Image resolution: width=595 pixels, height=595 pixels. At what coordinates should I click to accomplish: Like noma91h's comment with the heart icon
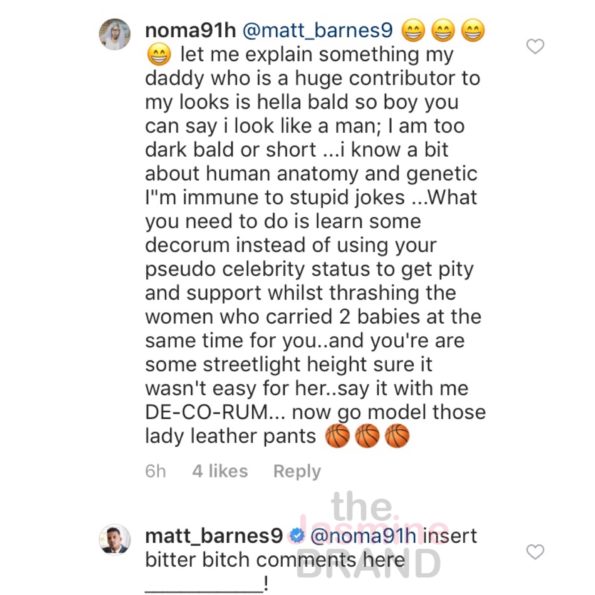(535, 46)
